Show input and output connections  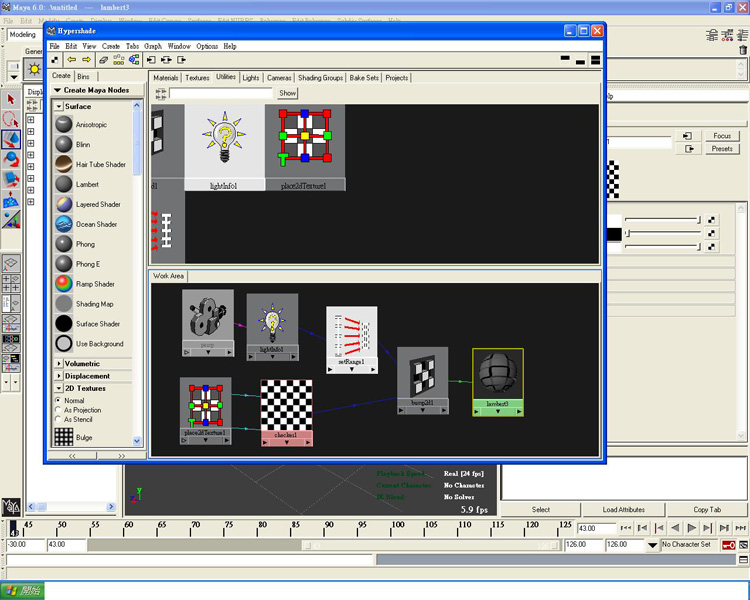166,60
